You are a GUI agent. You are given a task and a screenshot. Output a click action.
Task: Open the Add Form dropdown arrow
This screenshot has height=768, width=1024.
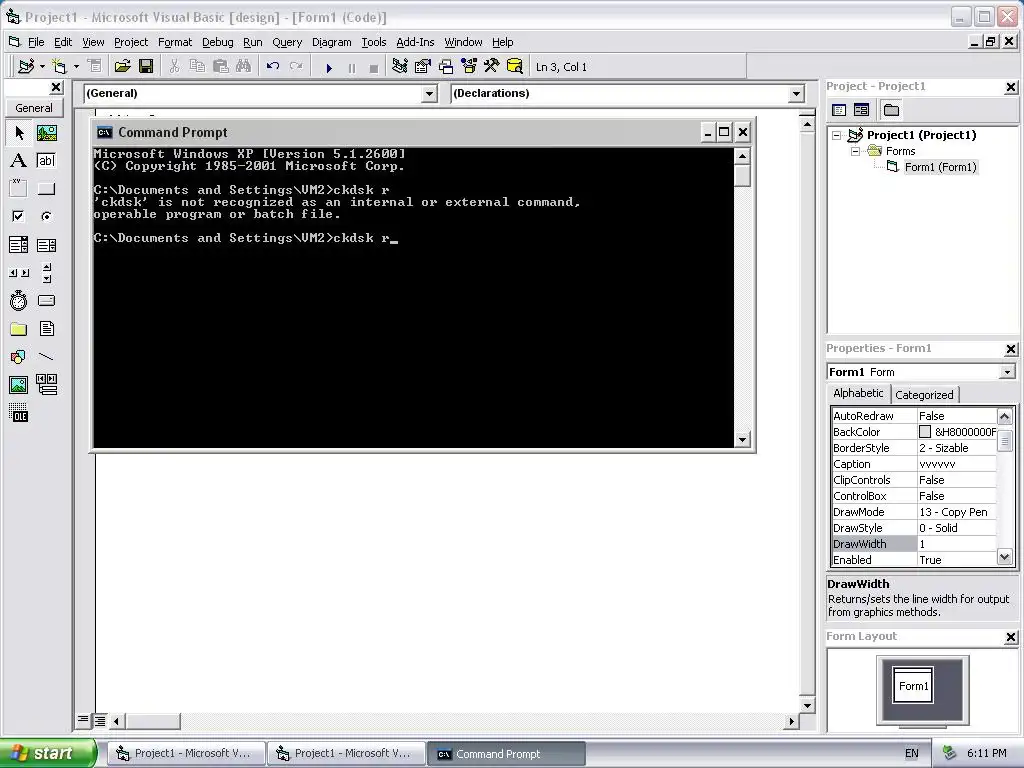click(76, 67)
